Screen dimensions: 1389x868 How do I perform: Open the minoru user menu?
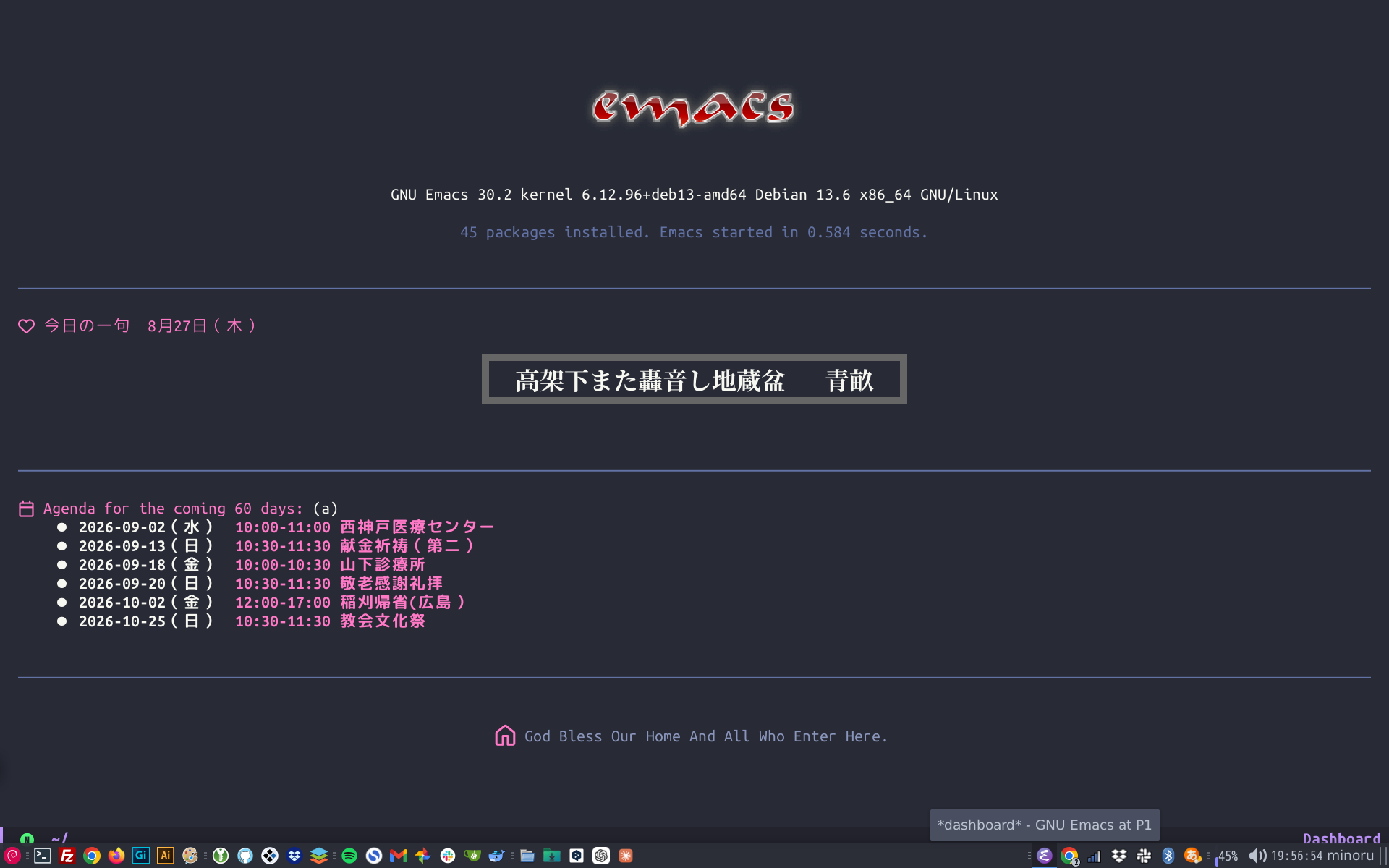point(1350,856)
